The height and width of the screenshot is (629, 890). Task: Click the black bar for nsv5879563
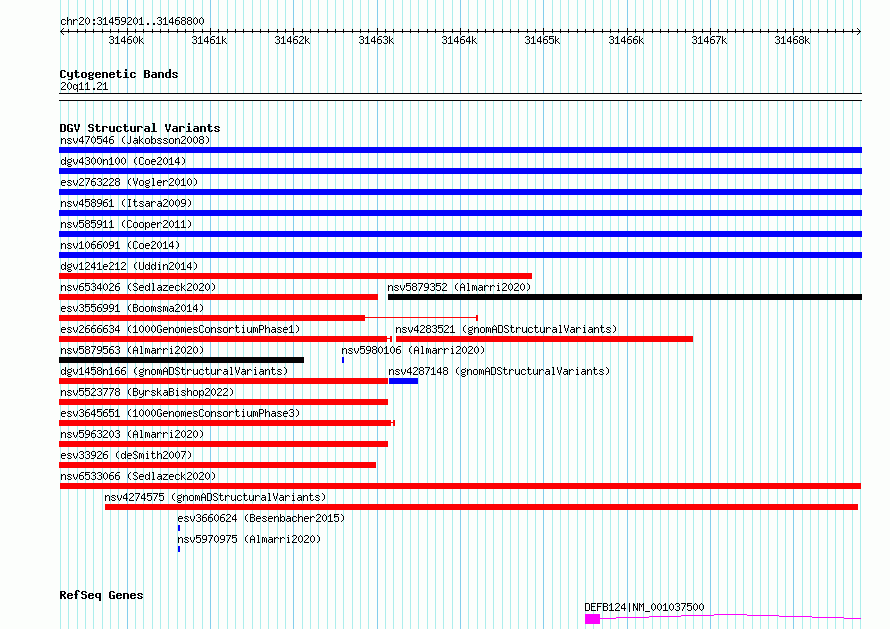[182, 360]
